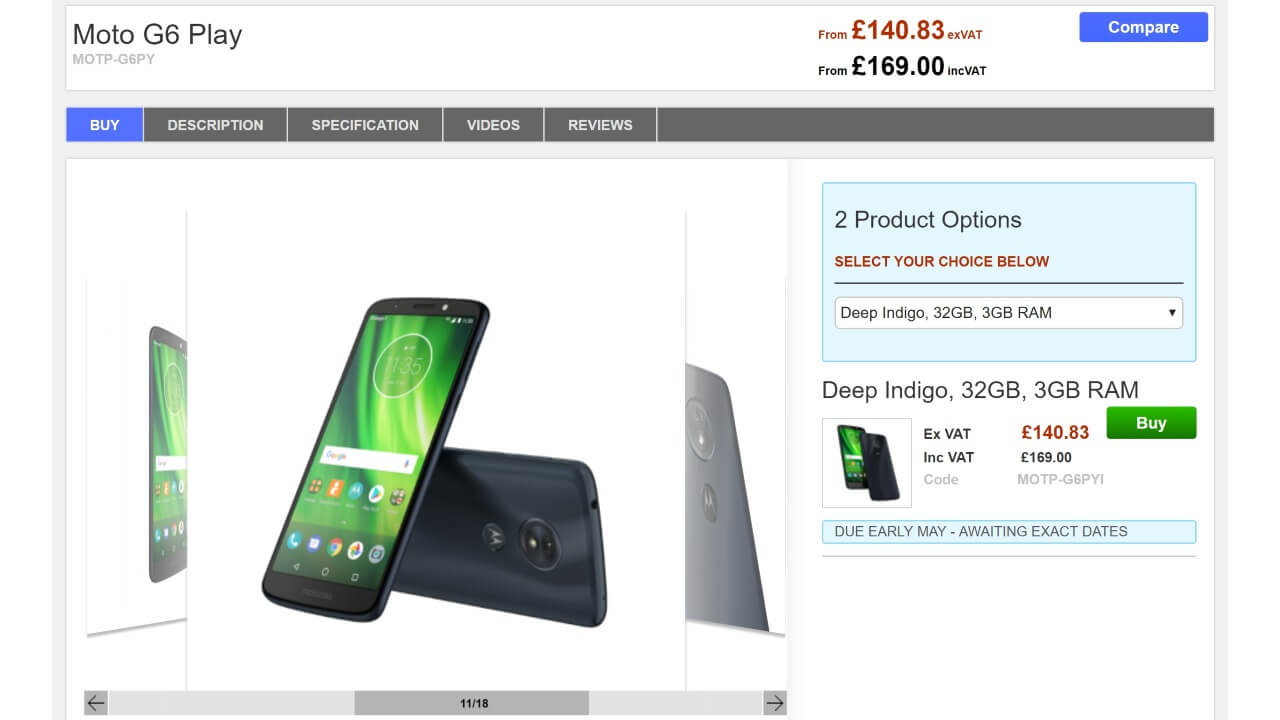1280x720 pixels.
Task: Click the right arrow of image carousel
Action: (x=775, y=703)
